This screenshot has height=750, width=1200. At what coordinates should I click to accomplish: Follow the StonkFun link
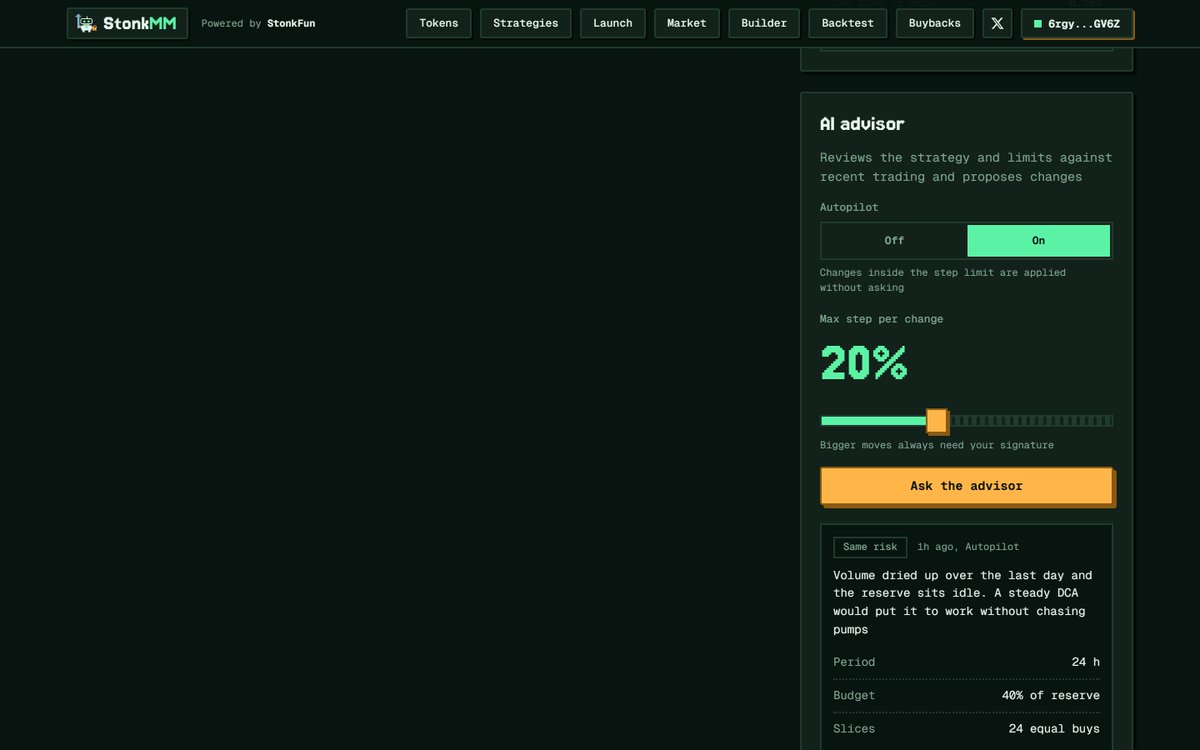291,23
